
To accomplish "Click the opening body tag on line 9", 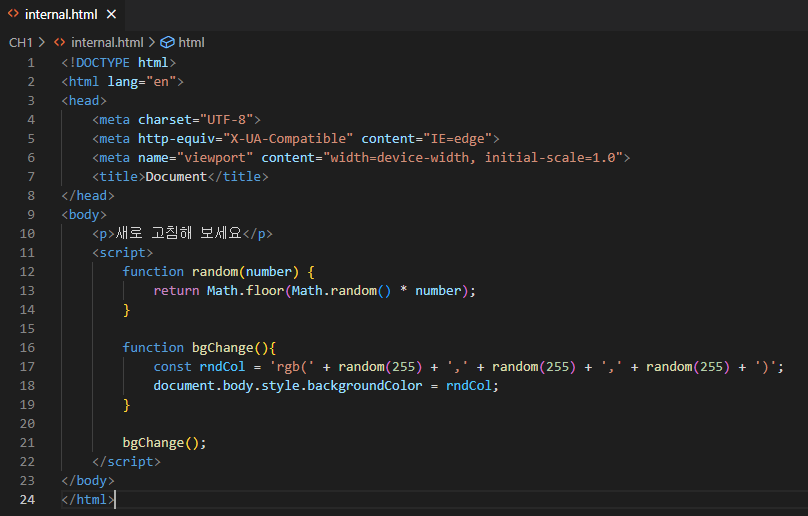I will tap(84, 214).
